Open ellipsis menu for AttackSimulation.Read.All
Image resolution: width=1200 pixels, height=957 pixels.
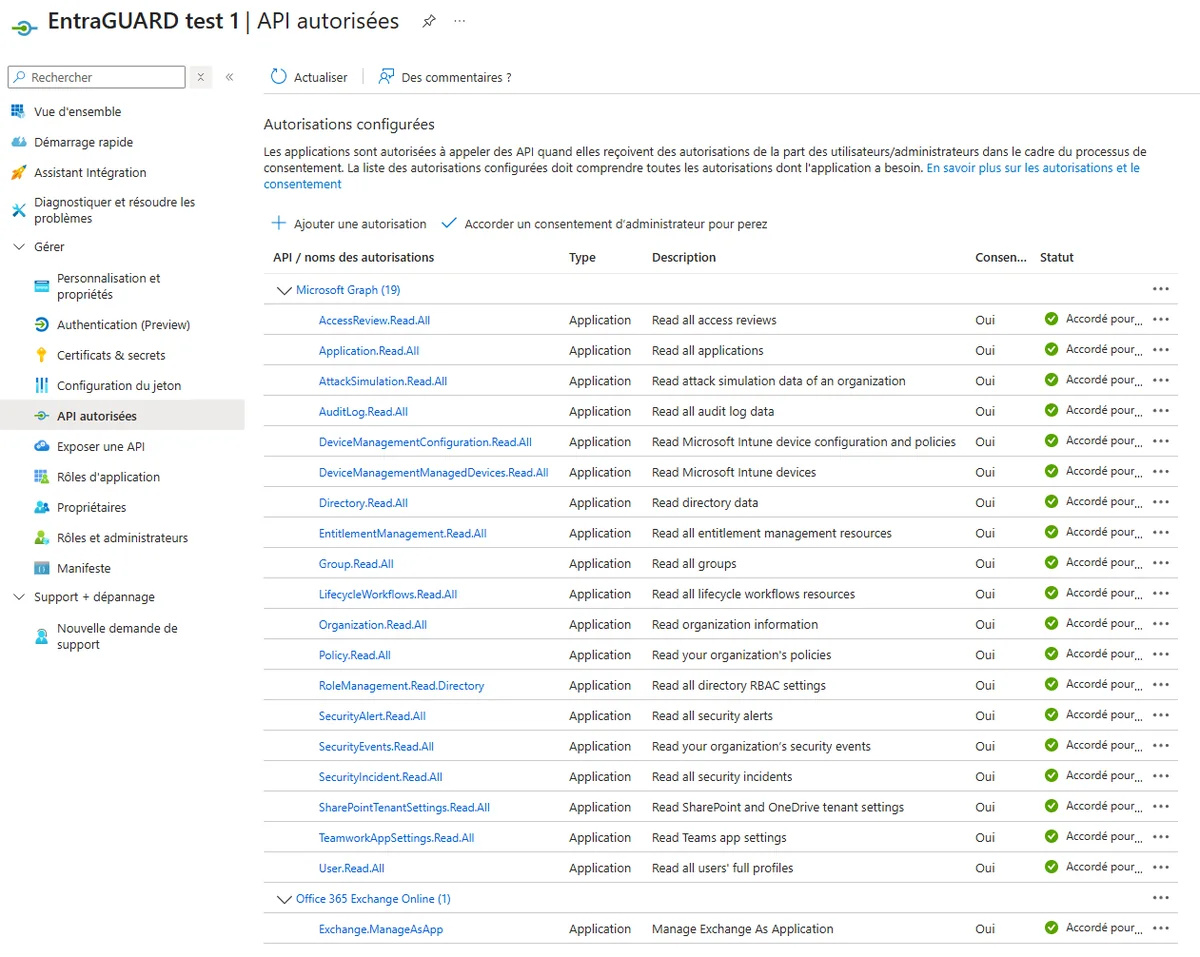click(1160, 381)
